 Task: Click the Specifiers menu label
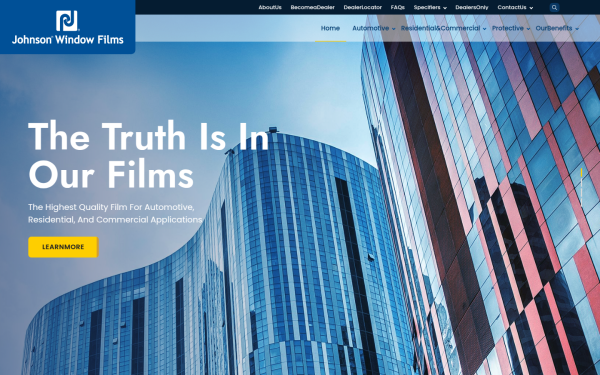click(x=427, y=7)
